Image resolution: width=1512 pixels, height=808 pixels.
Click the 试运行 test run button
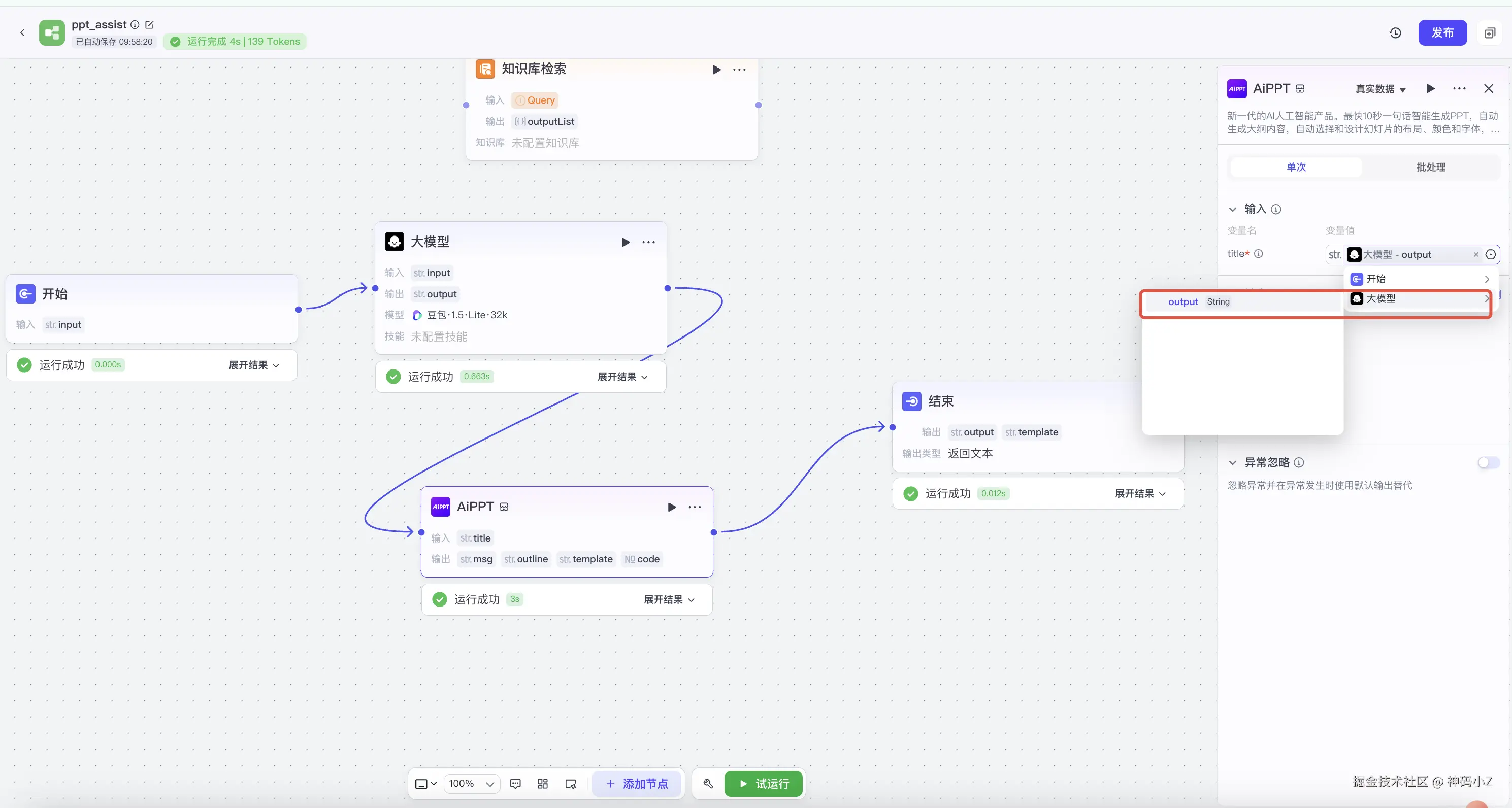[x=764, y=784]
